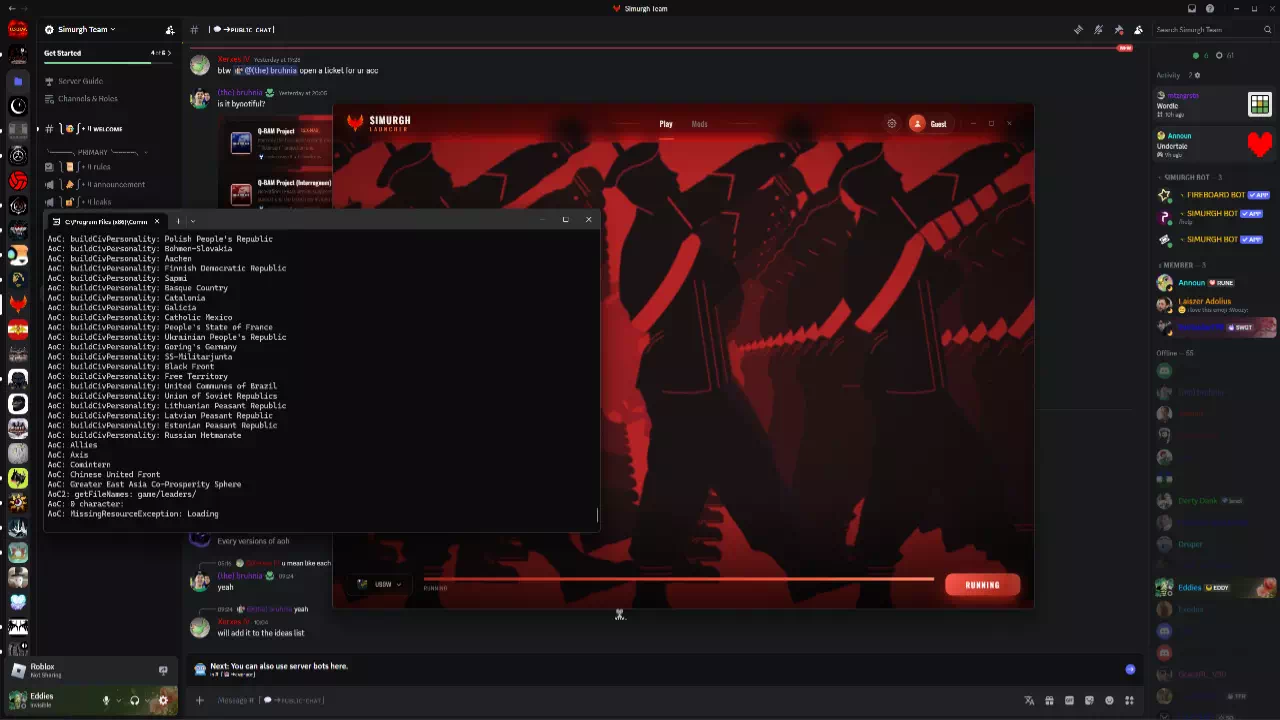Click the Guest account button in launcher
1280x720 pixels.
(x=929, y=124)
